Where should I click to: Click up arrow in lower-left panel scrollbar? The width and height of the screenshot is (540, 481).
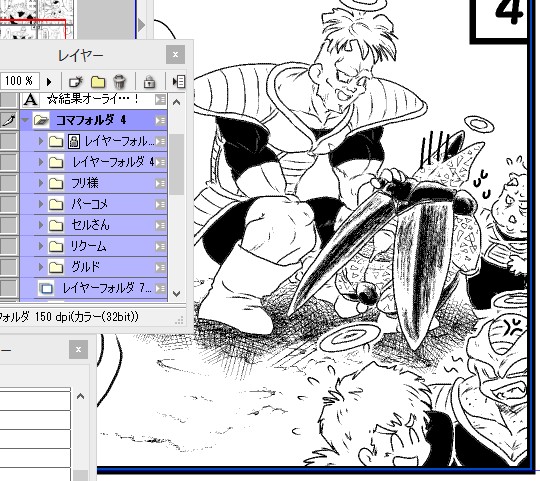click(80, 397)
